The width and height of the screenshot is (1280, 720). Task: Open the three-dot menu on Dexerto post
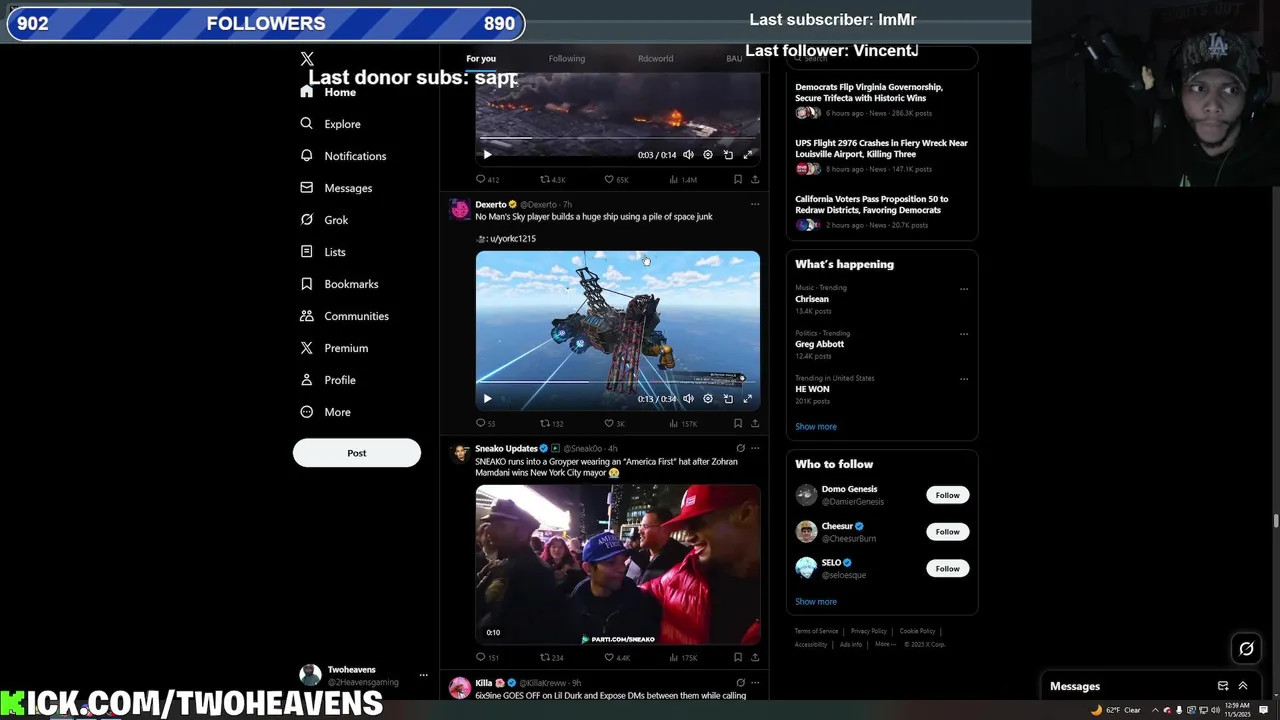(755, 204)
